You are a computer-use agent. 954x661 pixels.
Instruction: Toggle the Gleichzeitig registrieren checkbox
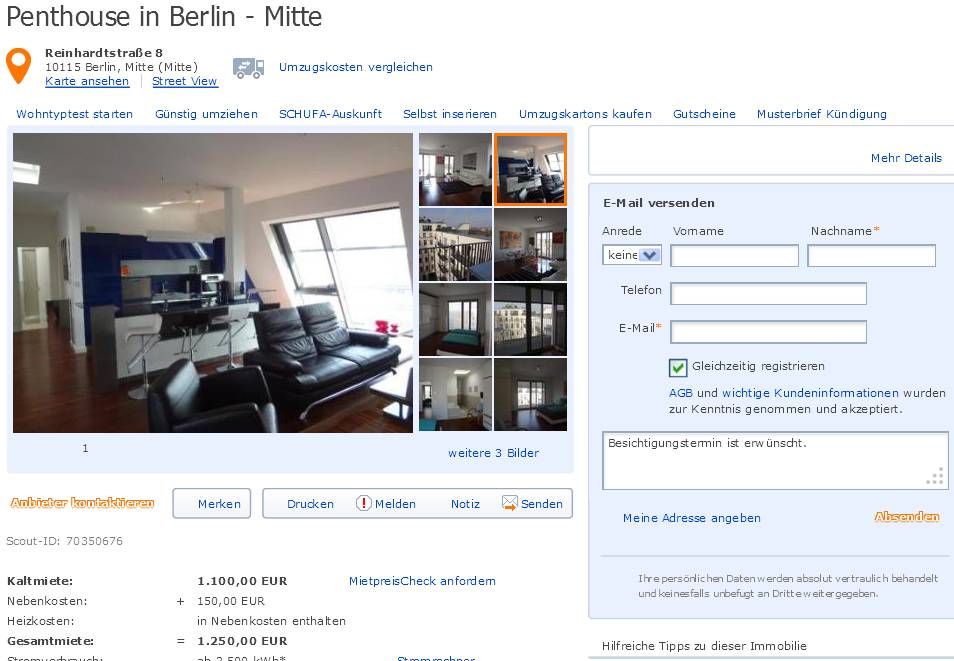click(678, 367)
